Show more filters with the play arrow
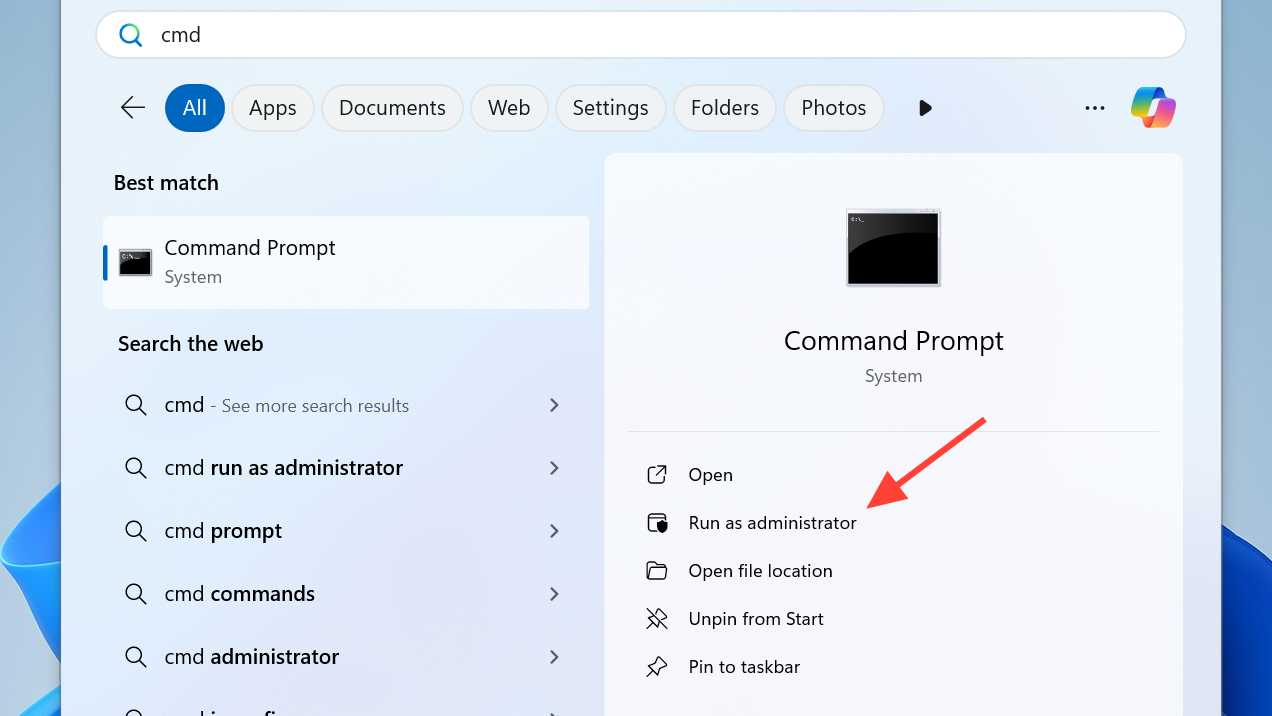 click(x=925, y=108)
